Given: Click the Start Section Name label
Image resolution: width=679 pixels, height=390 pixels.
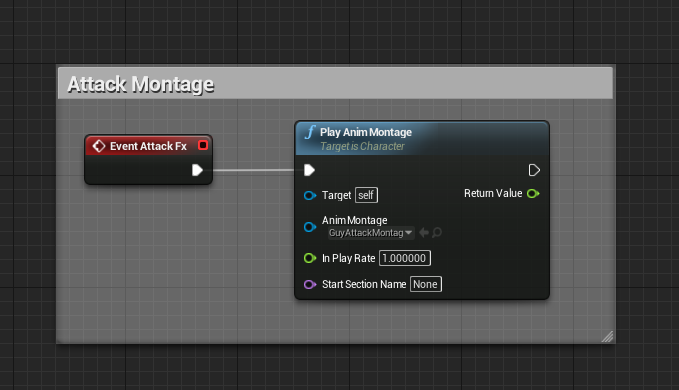Looking at the screenshot, I should point(364,284).
